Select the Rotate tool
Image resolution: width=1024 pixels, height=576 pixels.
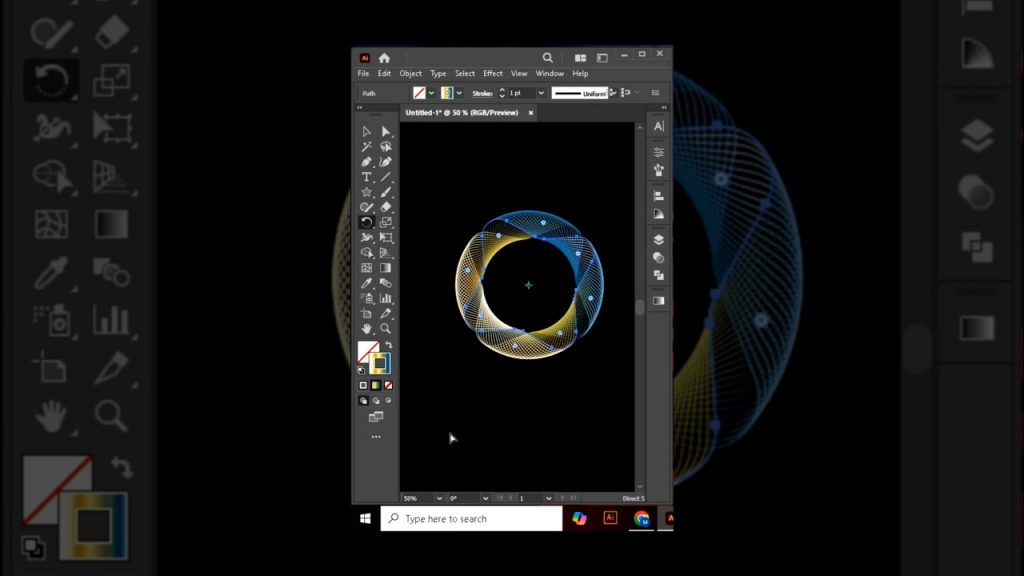point(365,221)
